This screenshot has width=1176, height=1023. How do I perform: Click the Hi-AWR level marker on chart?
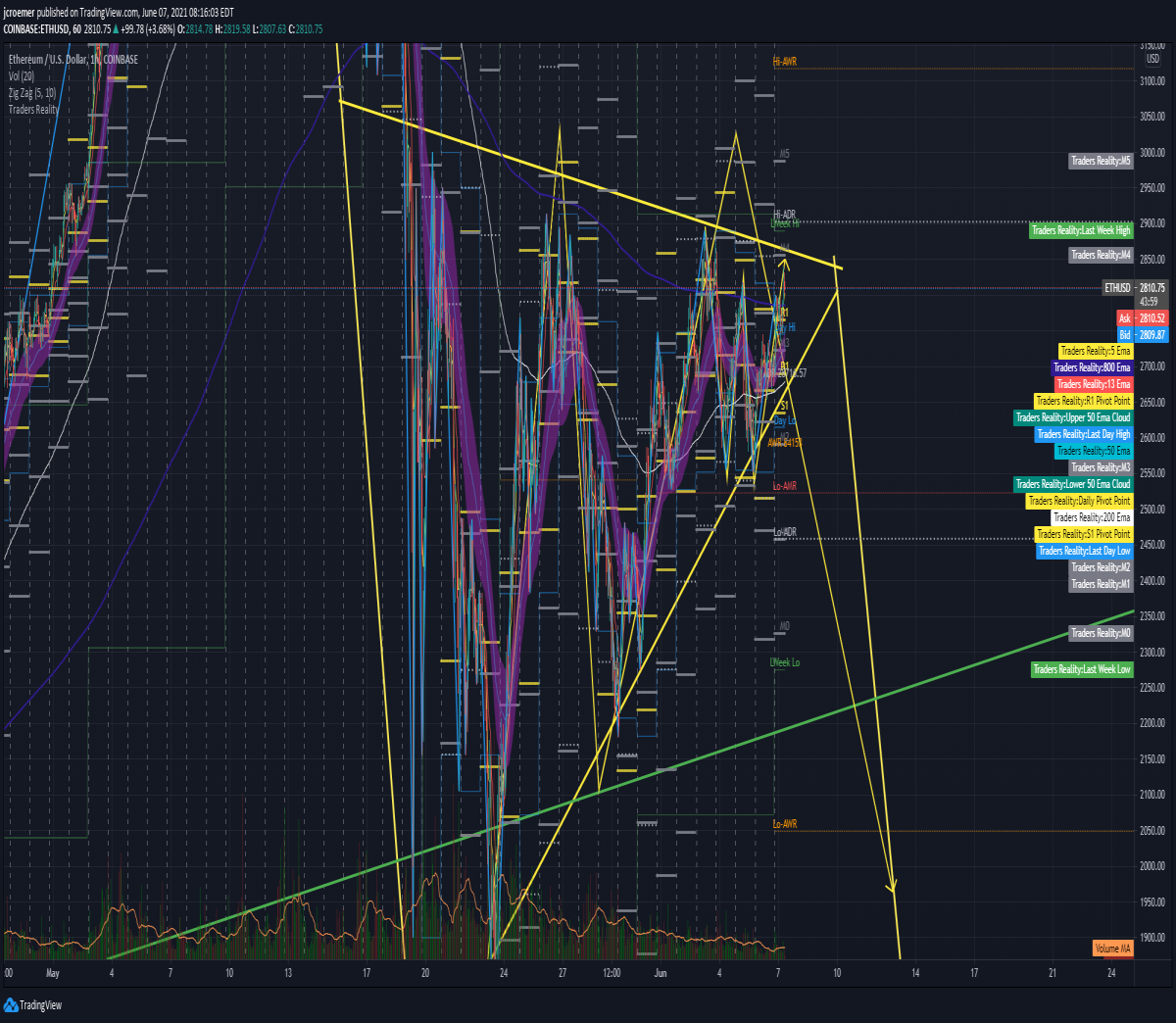coord(785,62)
